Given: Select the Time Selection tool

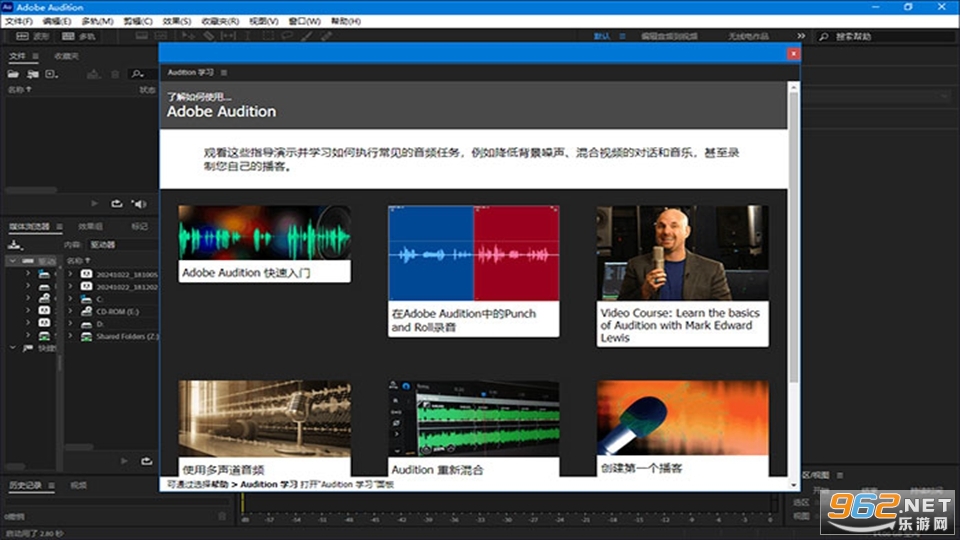Looking at the screenshot, I should point(248,37).
